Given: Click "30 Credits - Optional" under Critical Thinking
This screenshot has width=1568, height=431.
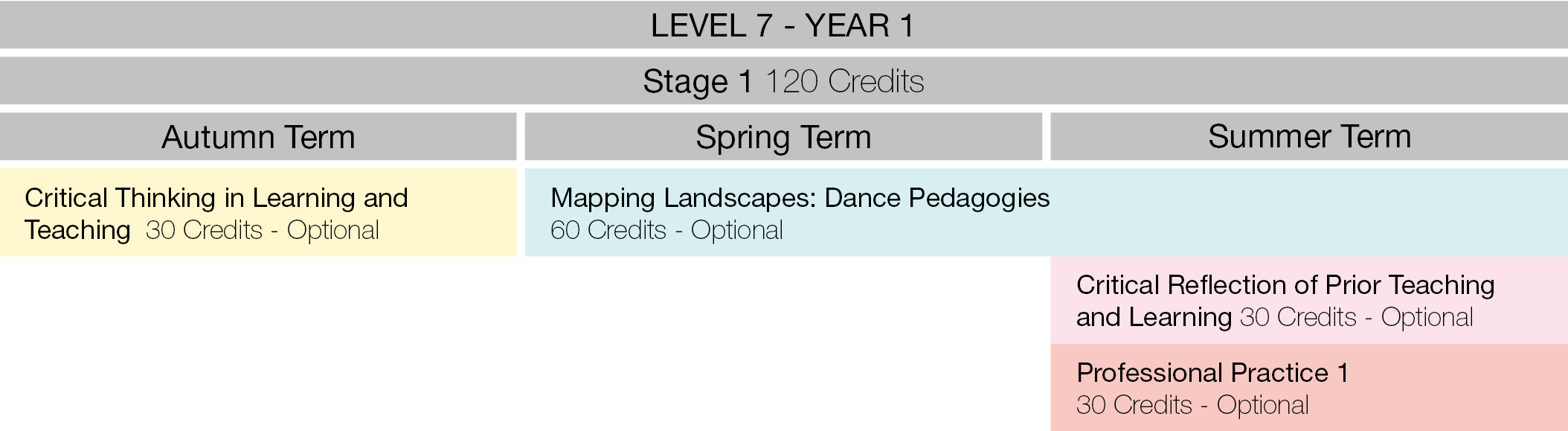Looking at the screenshot, I should (x=263, y=231).
